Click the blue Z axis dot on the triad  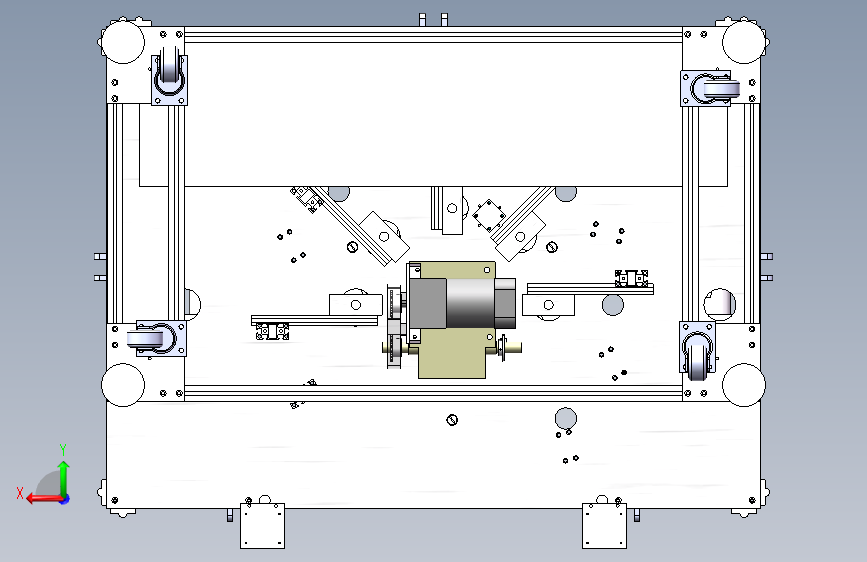pos(65,499)
